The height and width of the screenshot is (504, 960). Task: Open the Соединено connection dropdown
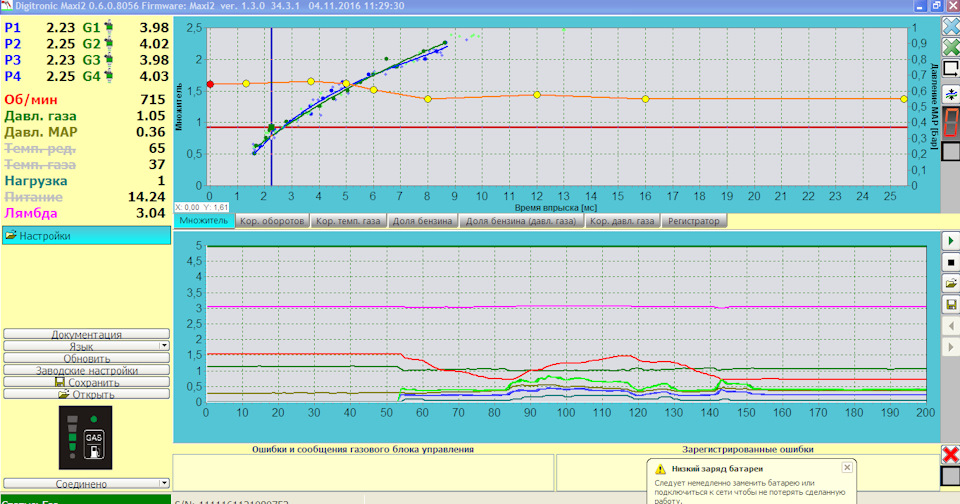[86, 483]
